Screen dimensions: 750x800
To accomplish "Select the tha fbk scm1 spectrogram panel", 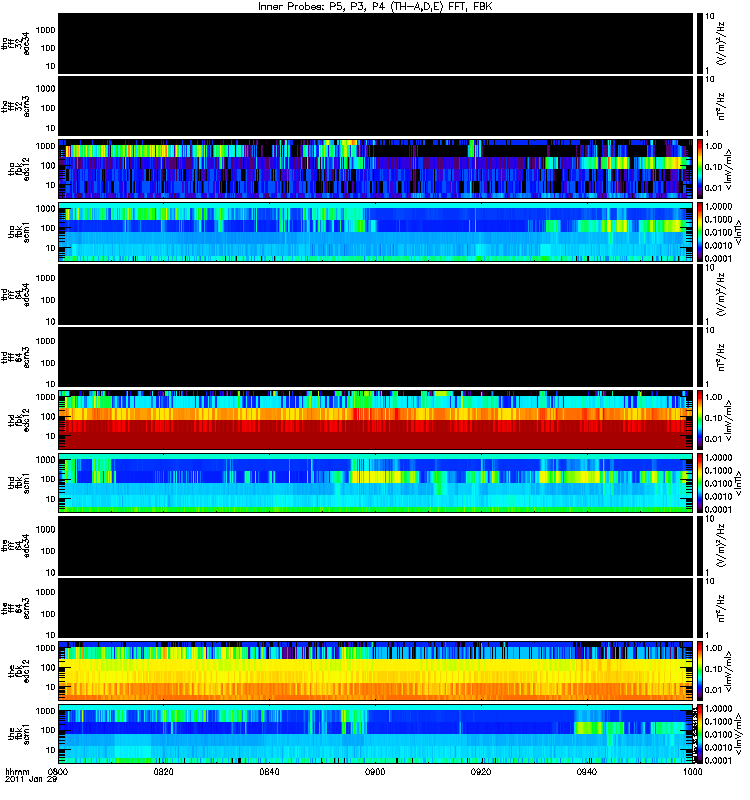I will pos(375,232).
